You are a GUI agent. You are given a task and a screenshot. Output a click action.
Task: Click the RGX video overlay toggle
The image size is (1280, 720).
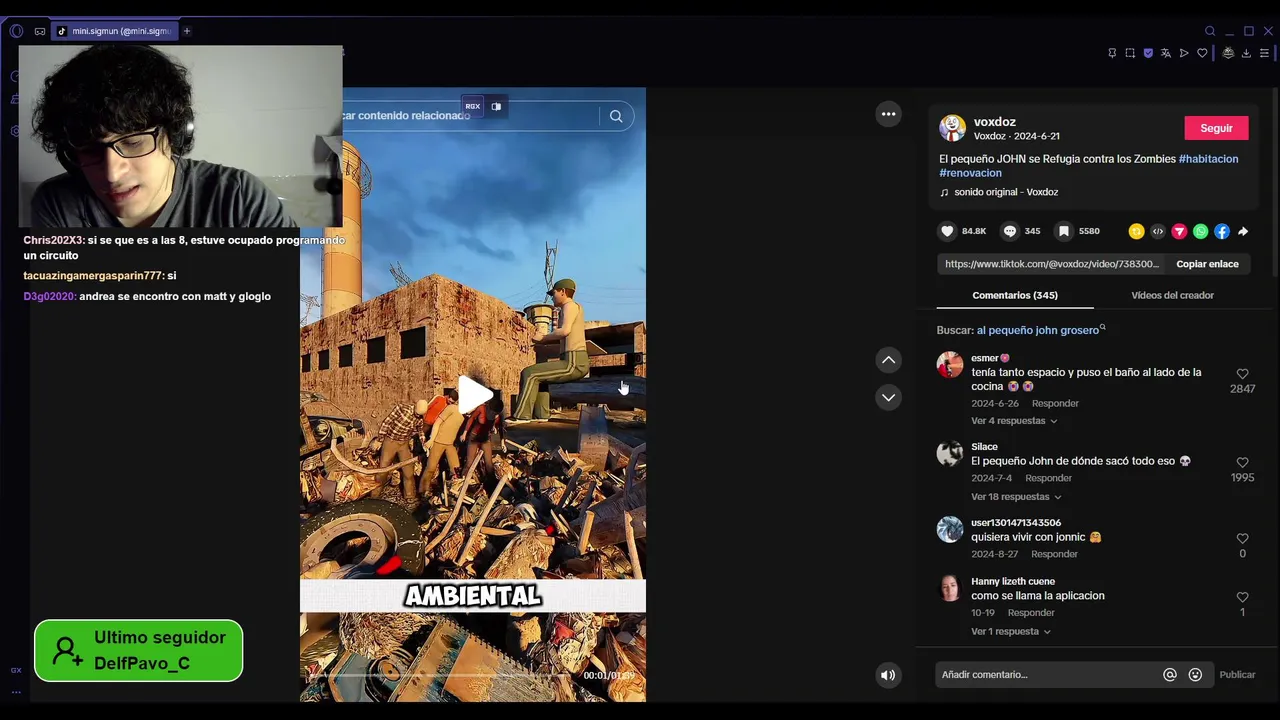pyautogui.click(x=472, y=106)
